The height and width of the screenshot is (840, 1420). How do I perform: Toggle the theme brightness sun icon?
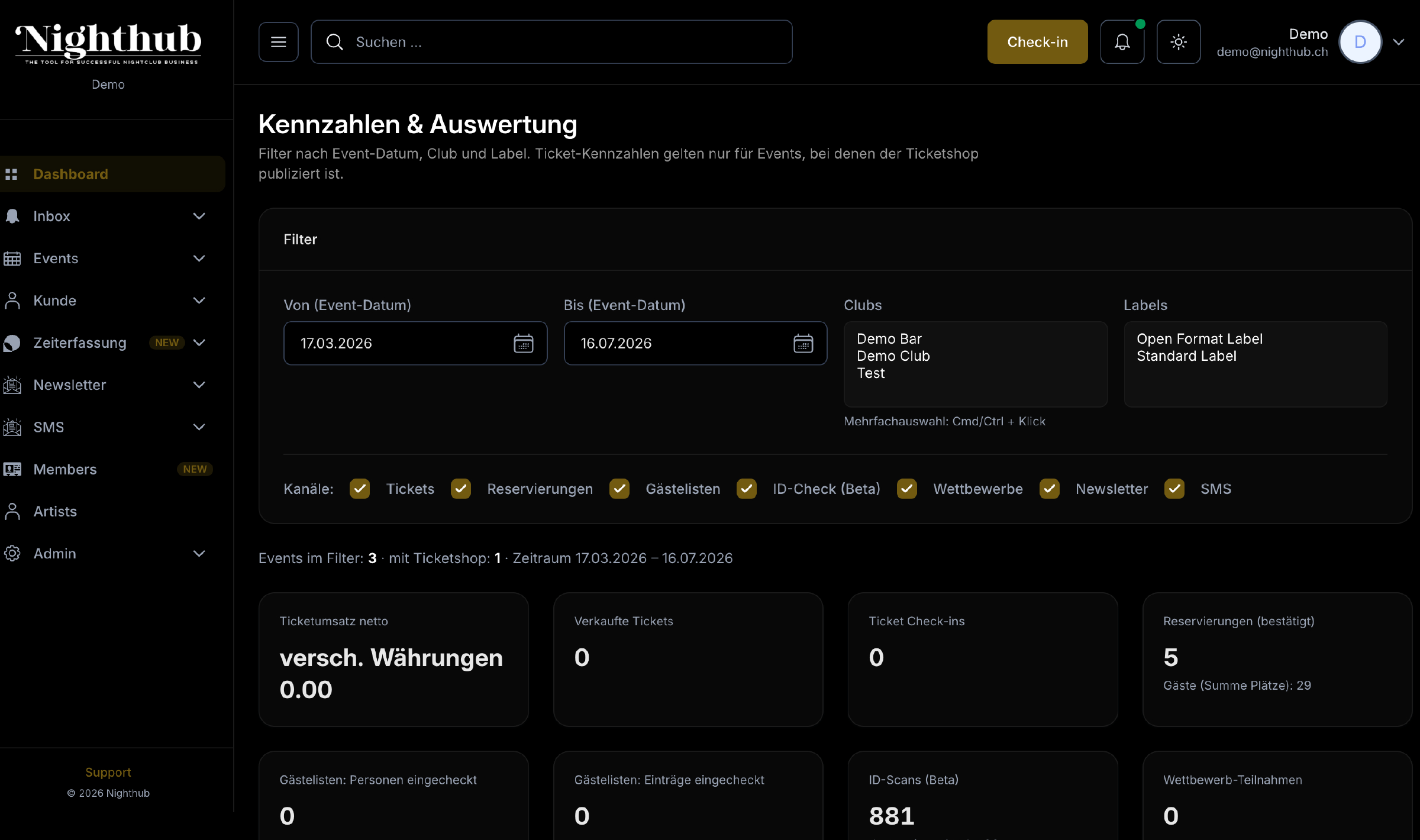pos(1178,41)
